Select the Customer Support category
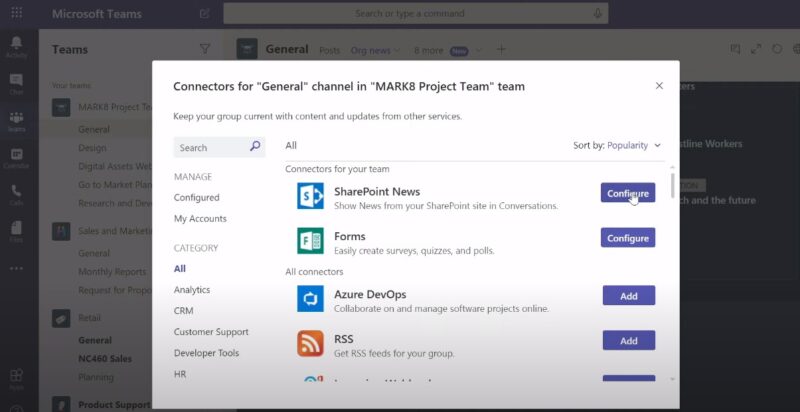Viewport: 800px width, 412px height. (211, 332)
